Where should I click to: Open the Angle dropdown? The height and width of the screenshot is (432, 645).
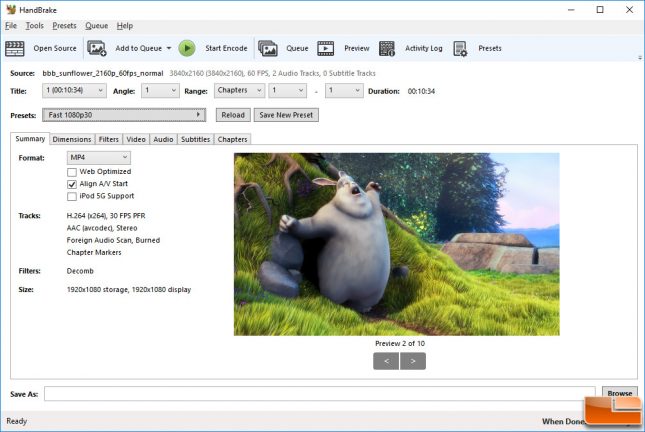[160, 91]
